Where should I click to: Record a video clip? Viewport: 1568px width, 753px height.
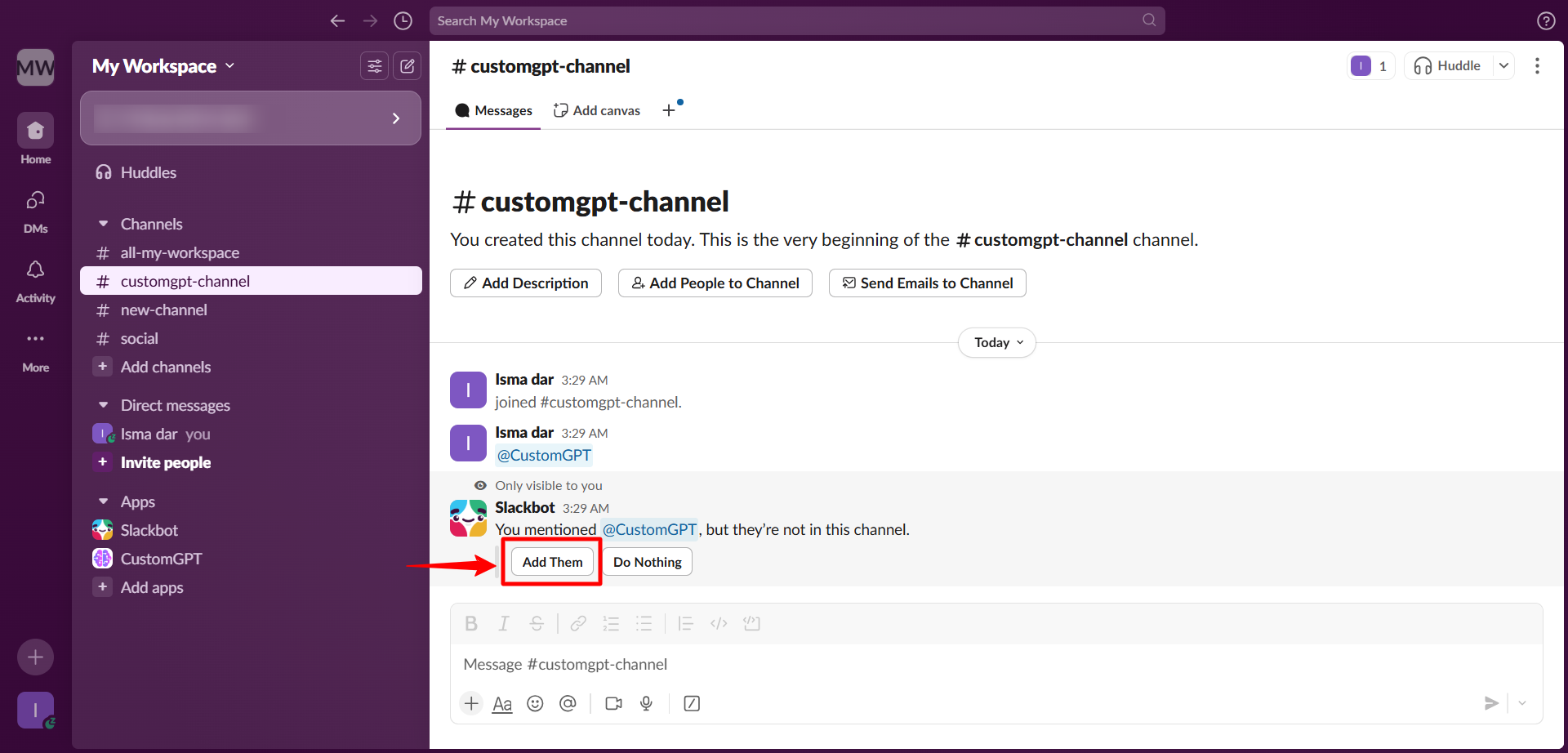click(613, 703)
